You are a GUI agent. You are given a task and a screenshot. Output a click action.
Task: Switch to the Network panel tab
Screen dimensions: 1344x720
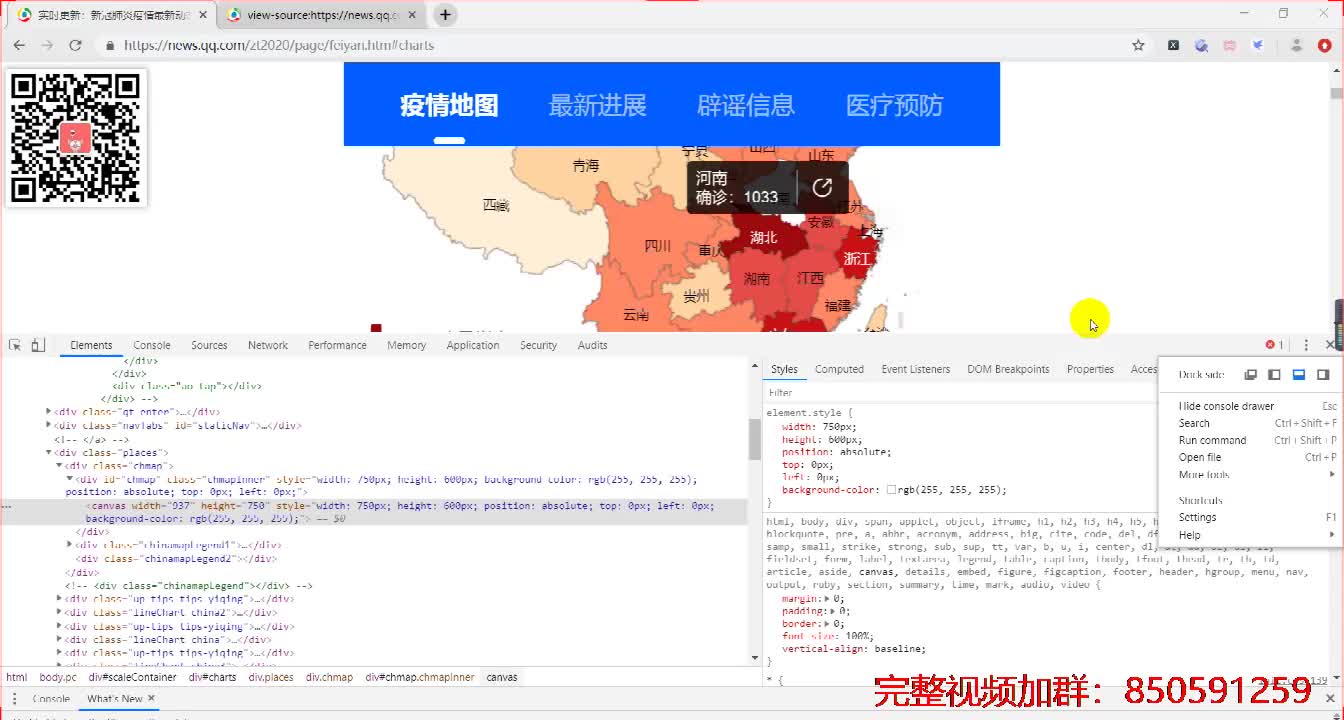268,345
